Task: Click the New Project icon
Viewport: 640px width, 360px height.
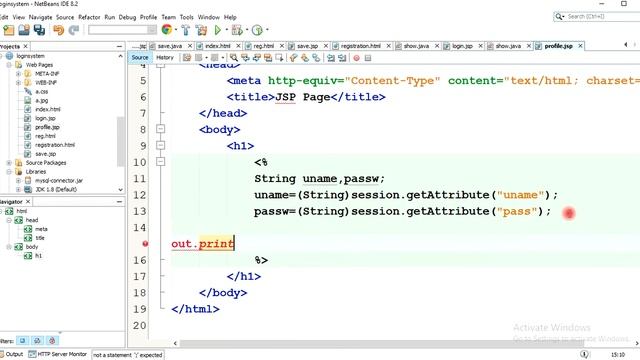Action: point(9,30)
